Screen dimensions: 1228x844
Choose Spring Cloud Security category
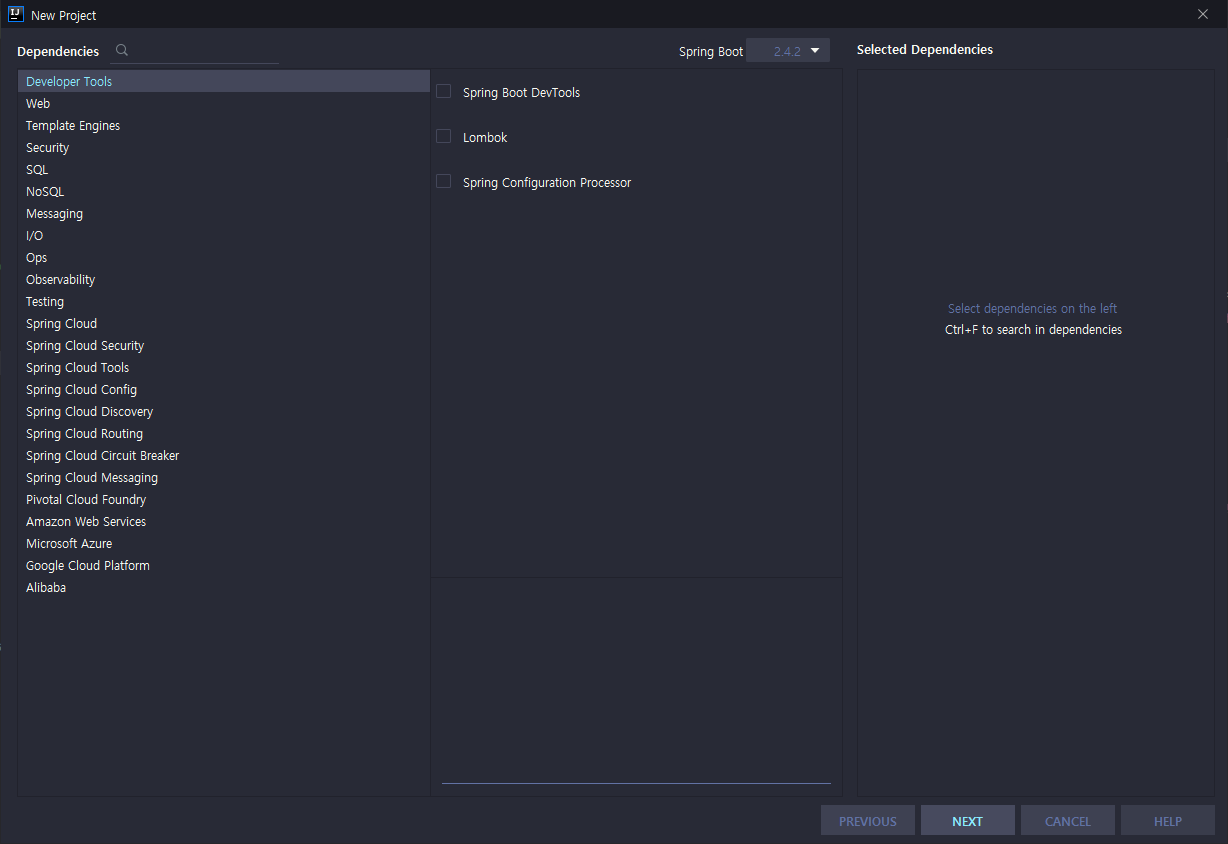[224, 346]
